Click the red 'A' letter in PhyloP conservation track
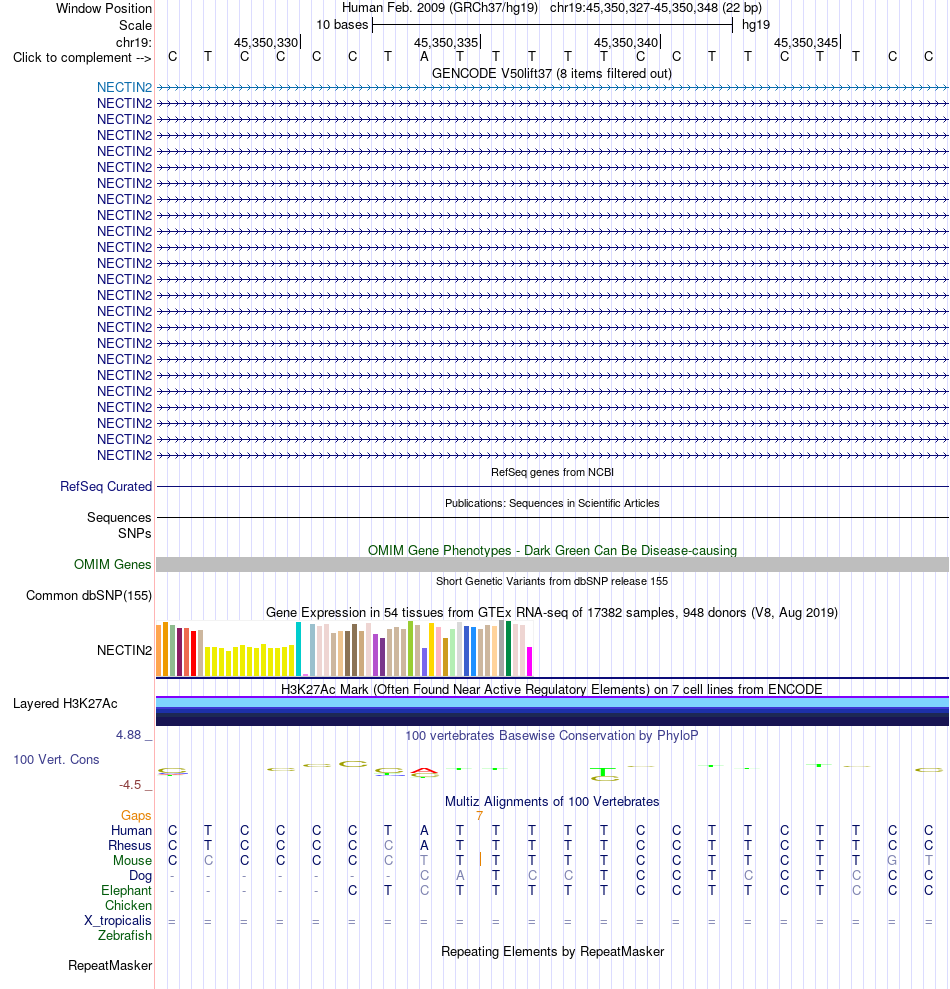950x989 pixels. click(424, 771)
